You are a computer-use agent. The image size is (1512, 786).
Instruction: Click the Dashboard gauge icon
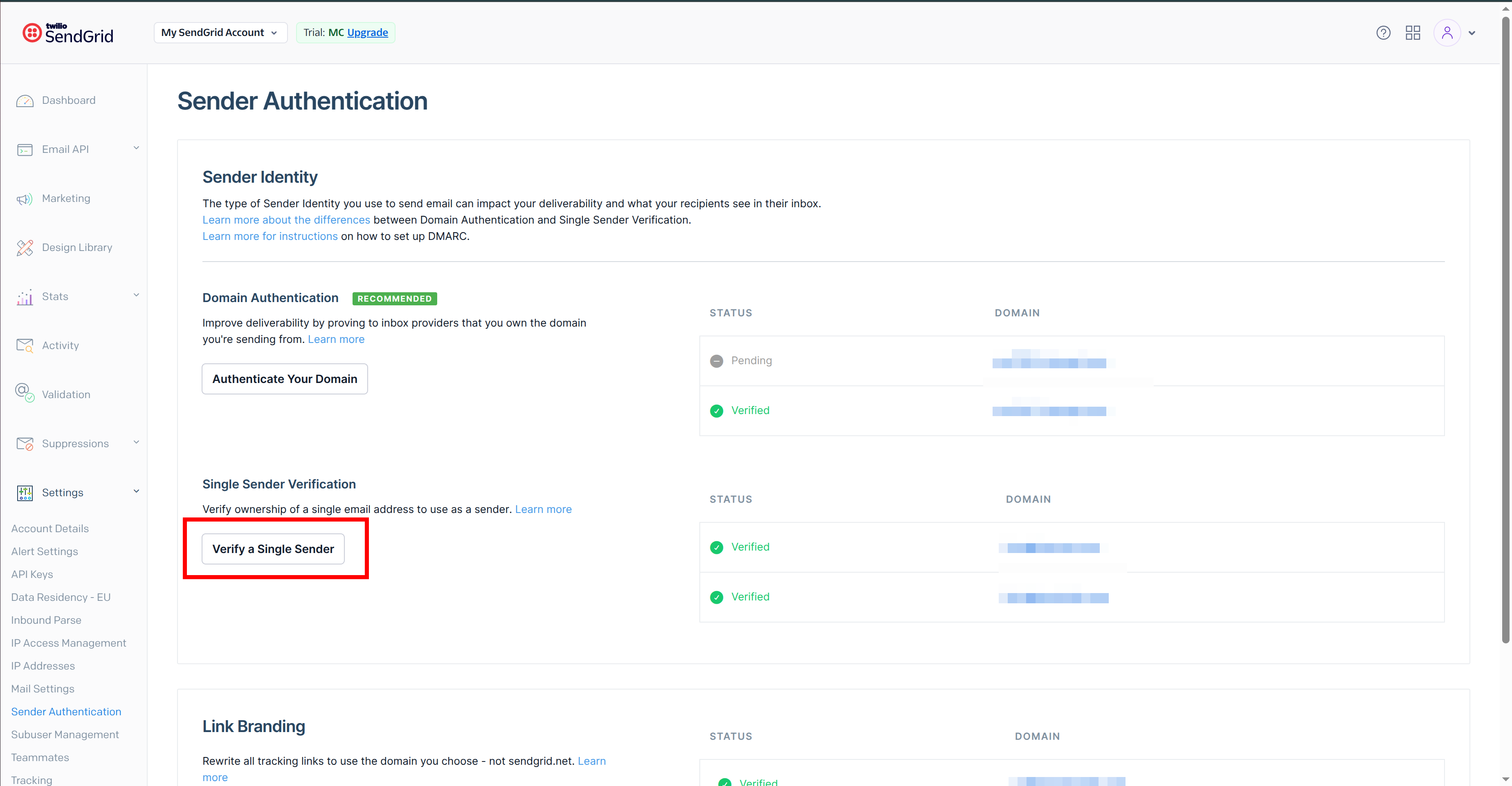(25, 101)
